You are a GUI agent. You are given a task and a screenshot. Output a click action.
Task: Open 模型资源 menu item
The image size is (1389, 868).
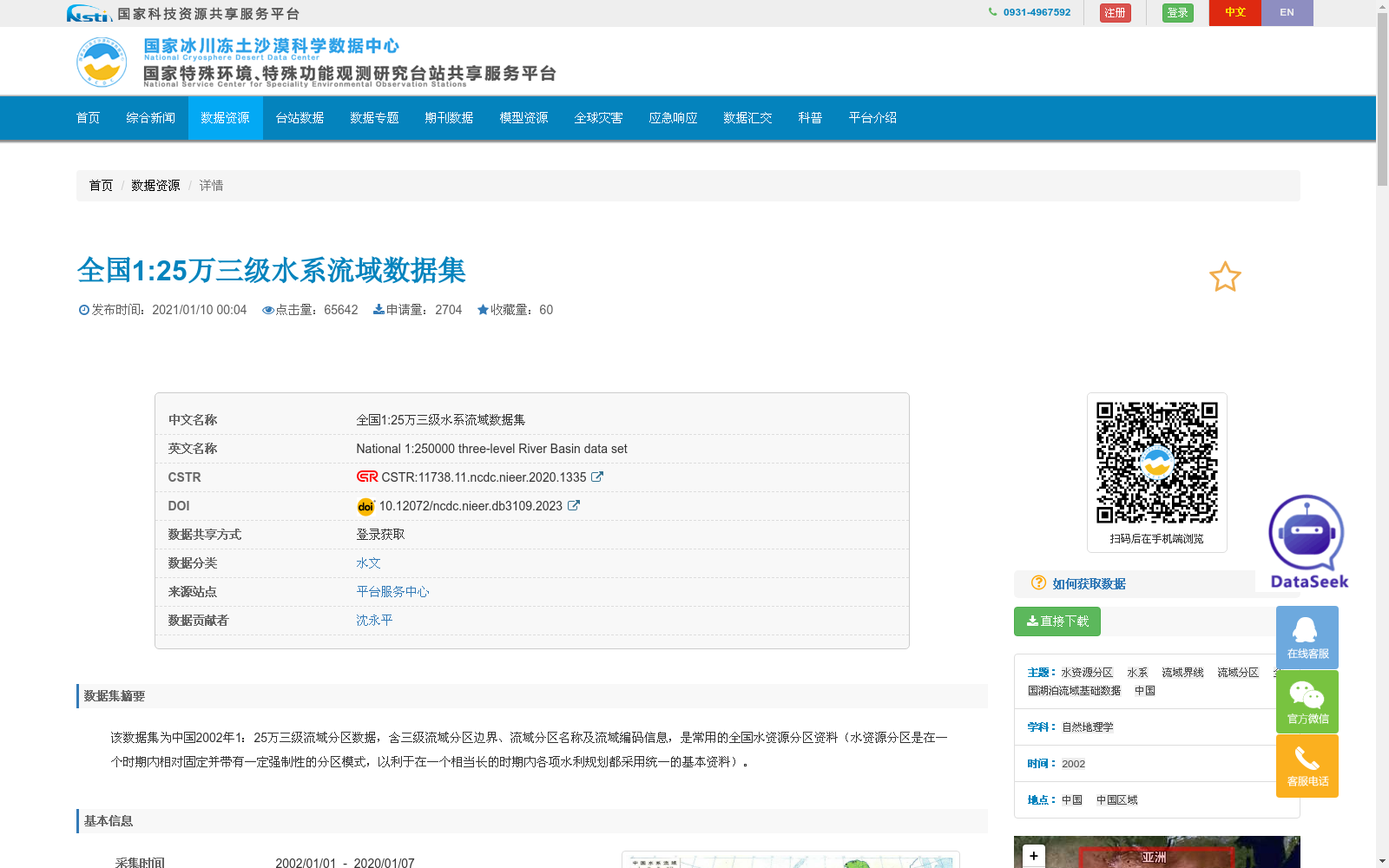524,118
